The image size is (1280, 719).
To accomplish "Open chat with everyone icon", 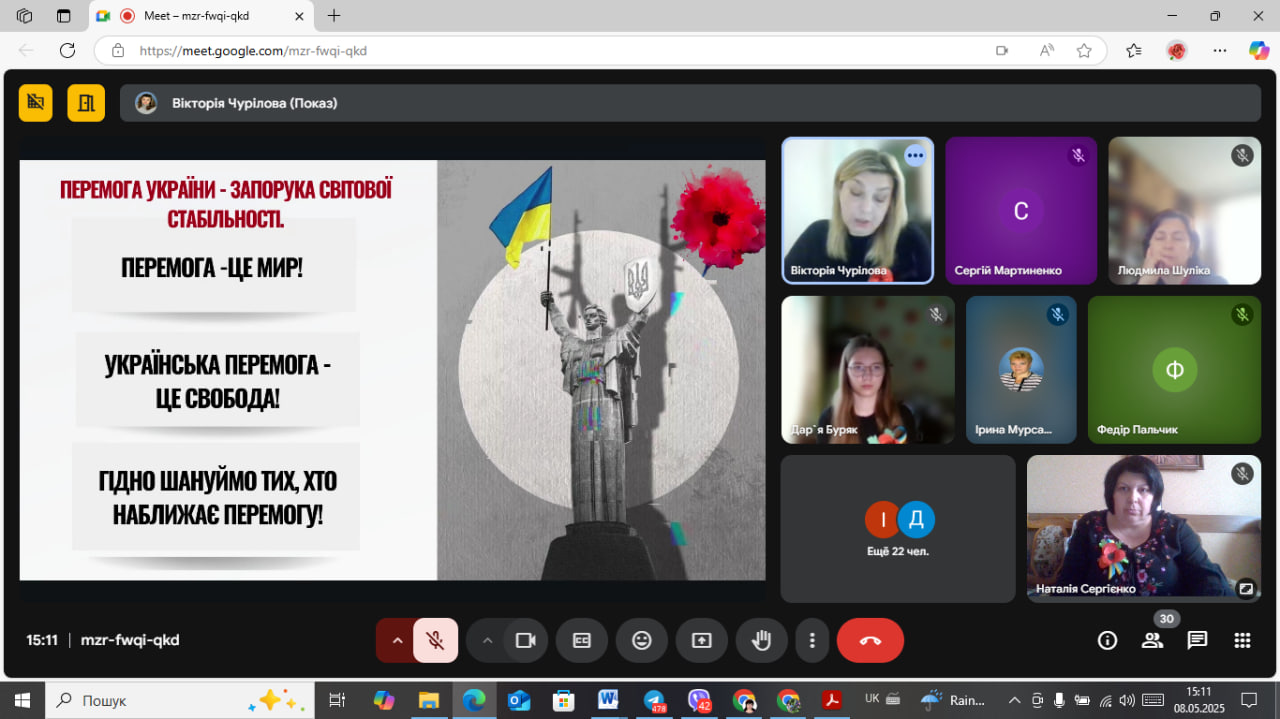I will (x=1198, y=641).
